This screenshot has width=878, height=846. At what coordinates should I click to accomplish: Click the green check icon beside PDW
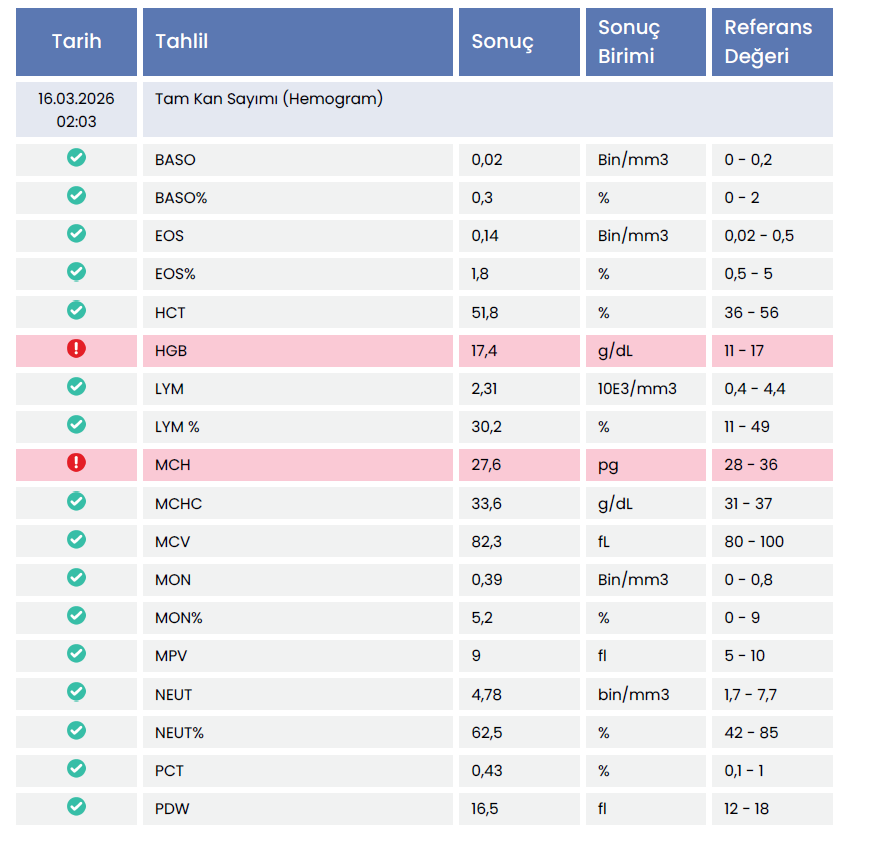click(76, 806)
